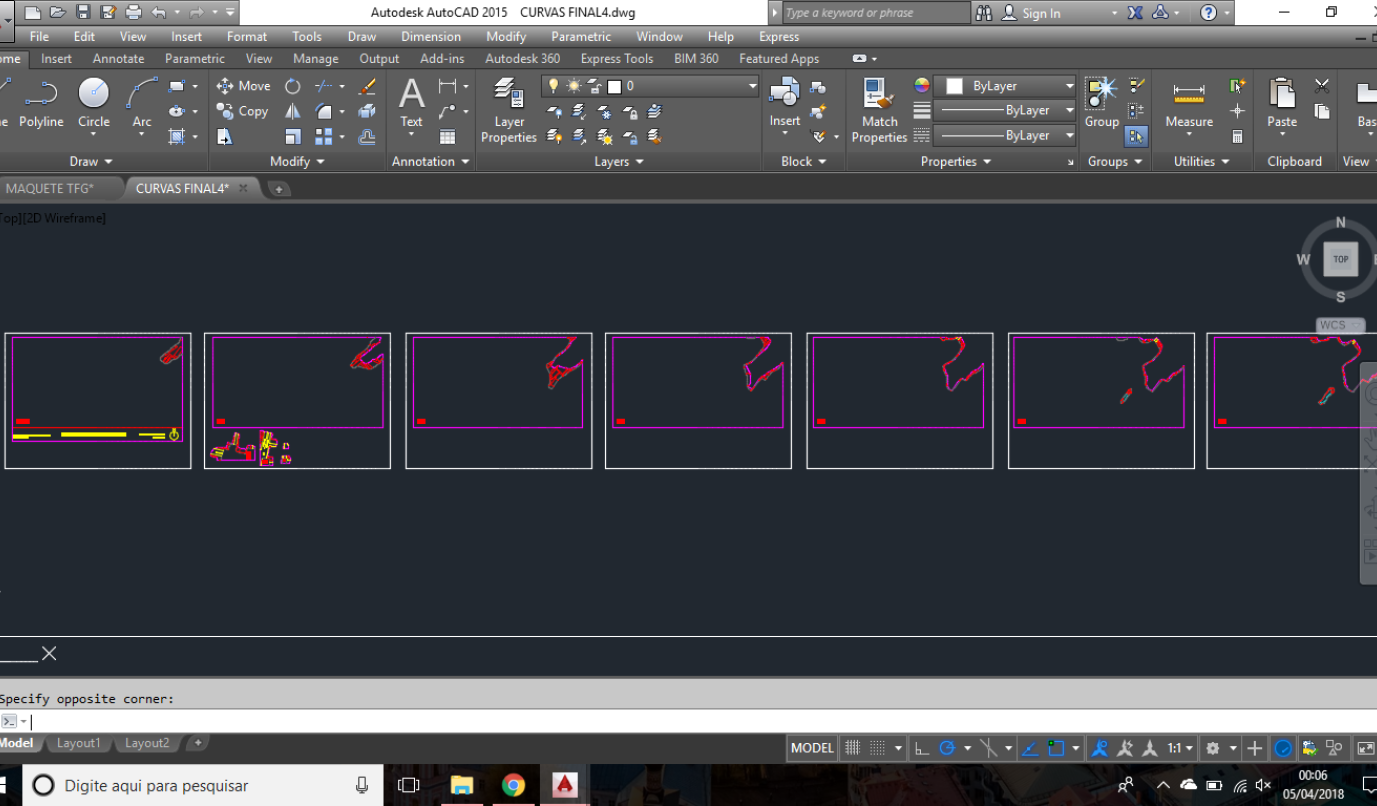This screenshot has height=806, width=1377.
Task: Switch to the Annotate ribbon tab
Action: point(119,59)
